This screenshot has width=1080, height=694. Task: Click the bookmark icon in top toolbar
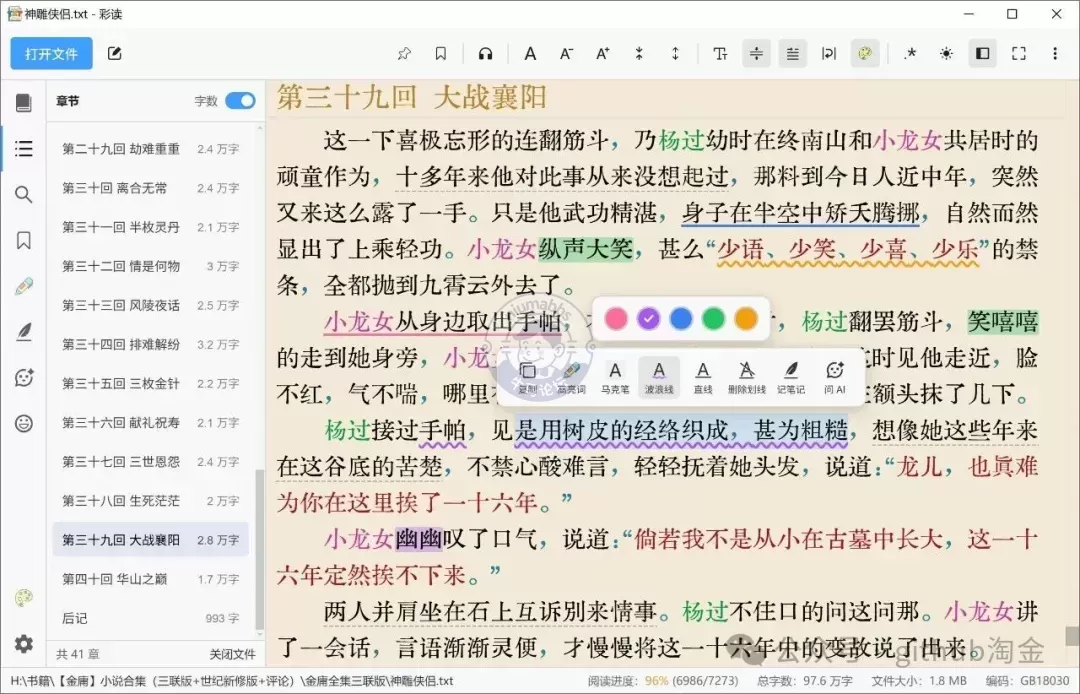pyautogui.click(x=441, y=54)
